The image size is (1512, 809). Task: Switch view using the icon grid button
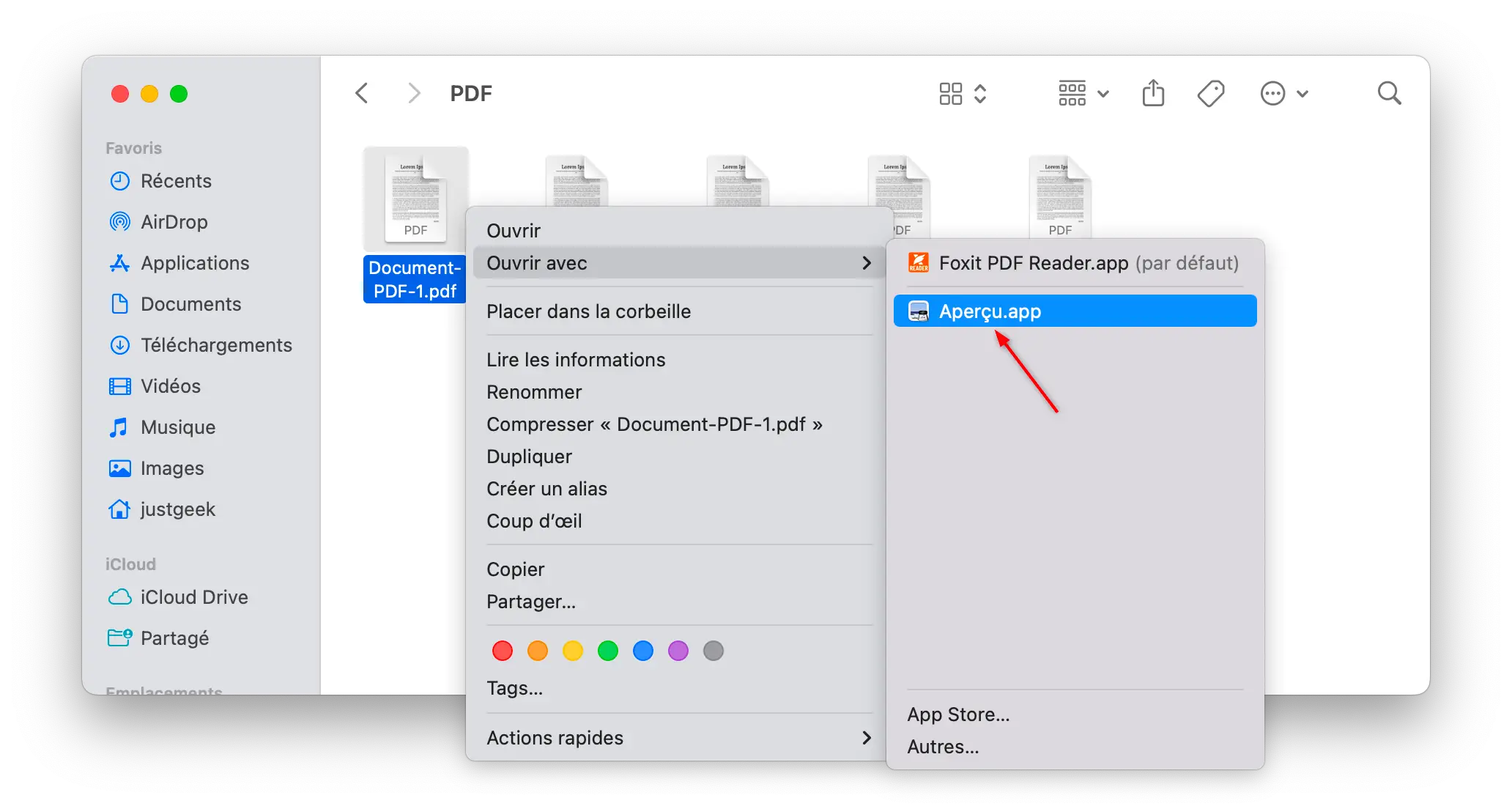(963, 94)
